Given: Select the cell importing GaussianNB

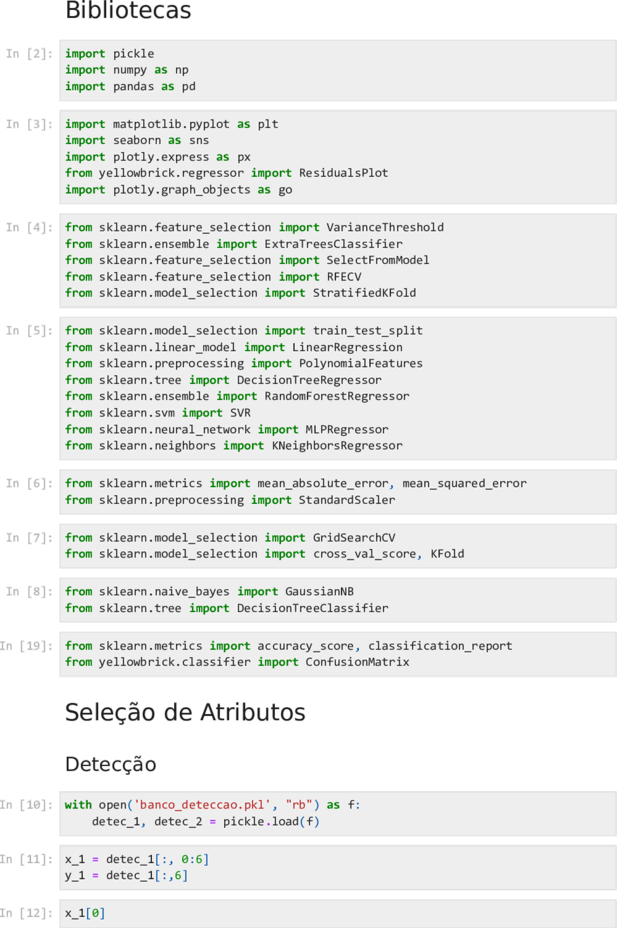Looking at the screenshot, I should tap(338, 600).
